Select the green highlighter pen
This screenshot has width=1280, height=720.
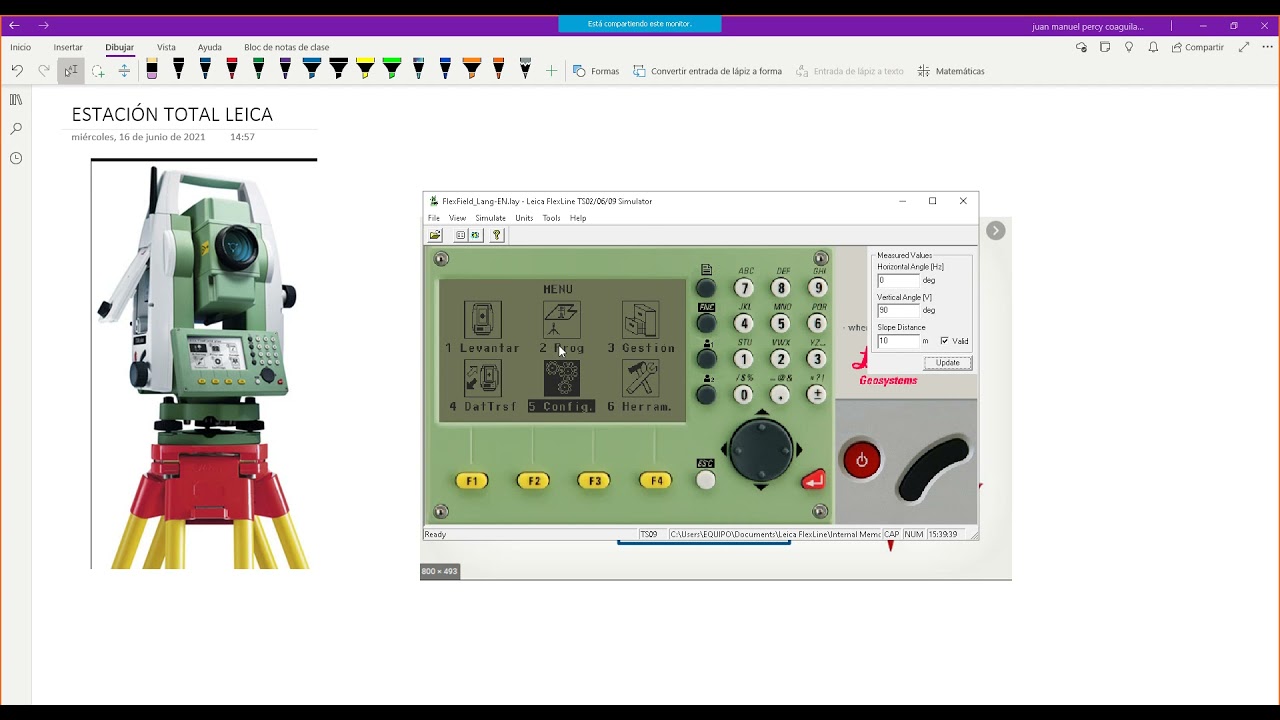(x=392, y=69)
